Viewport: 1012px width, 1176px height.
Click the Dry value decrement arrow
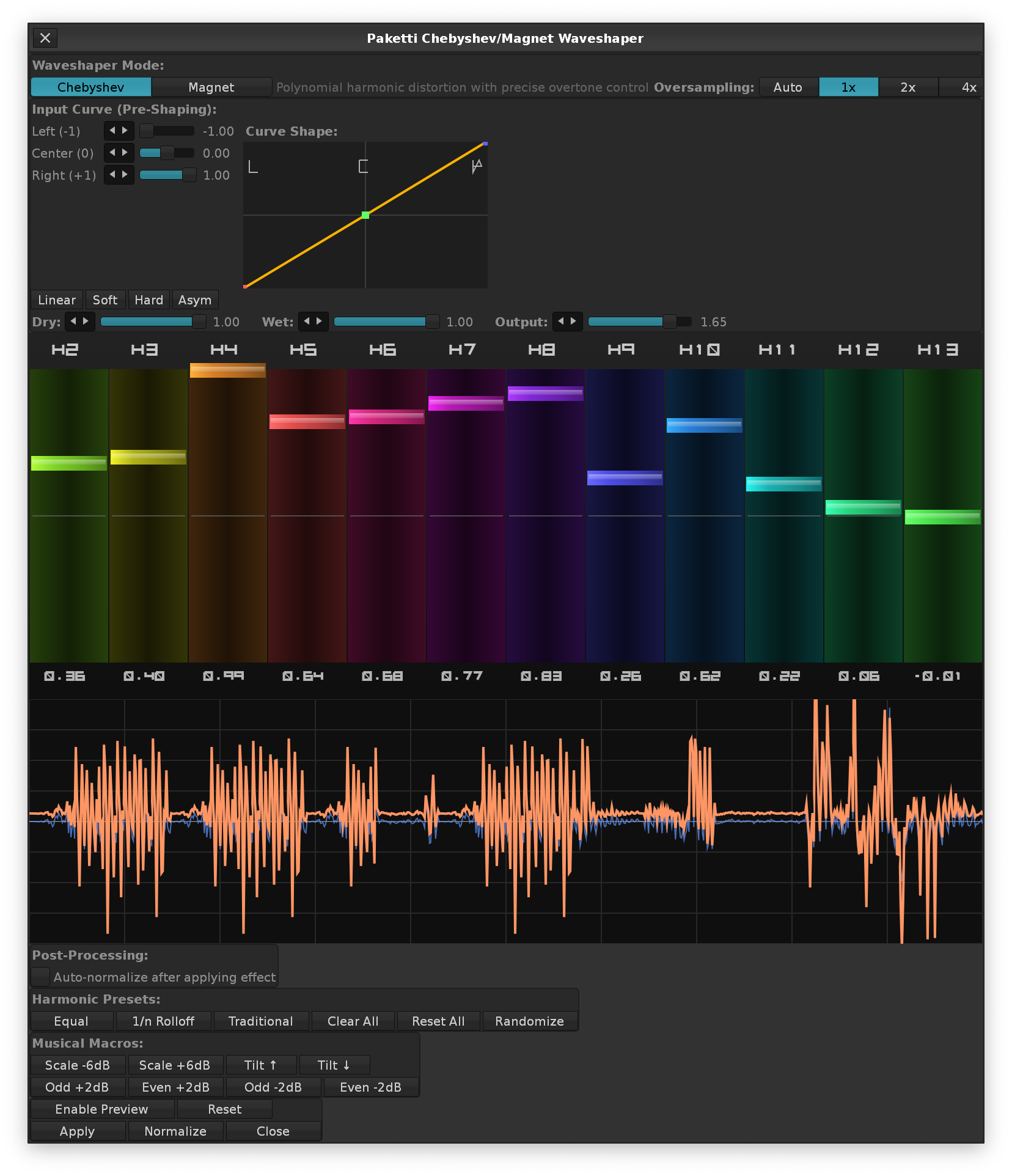[73, 322]
